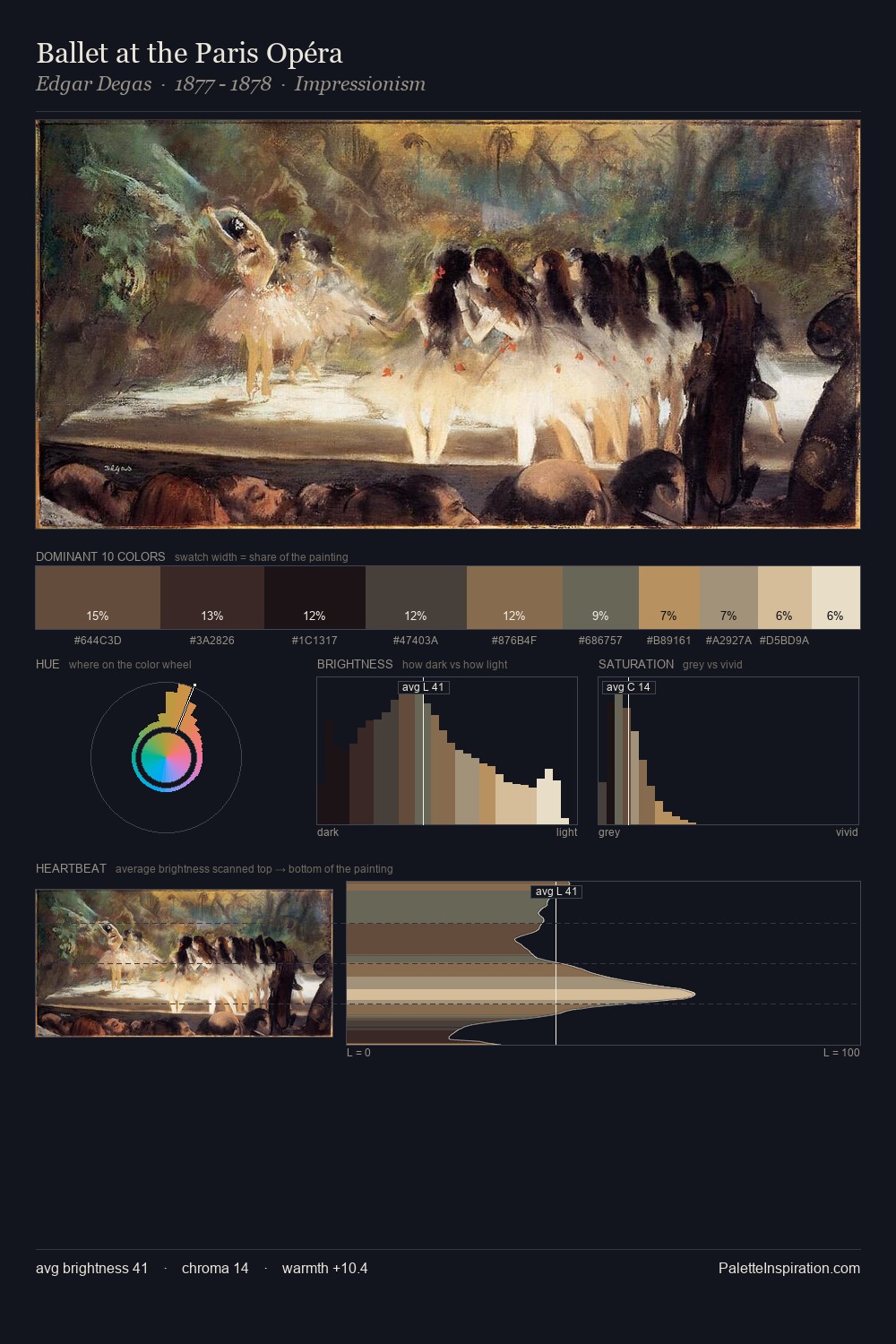Click the #876B4F tan-brown swatch

coord(514,598)
